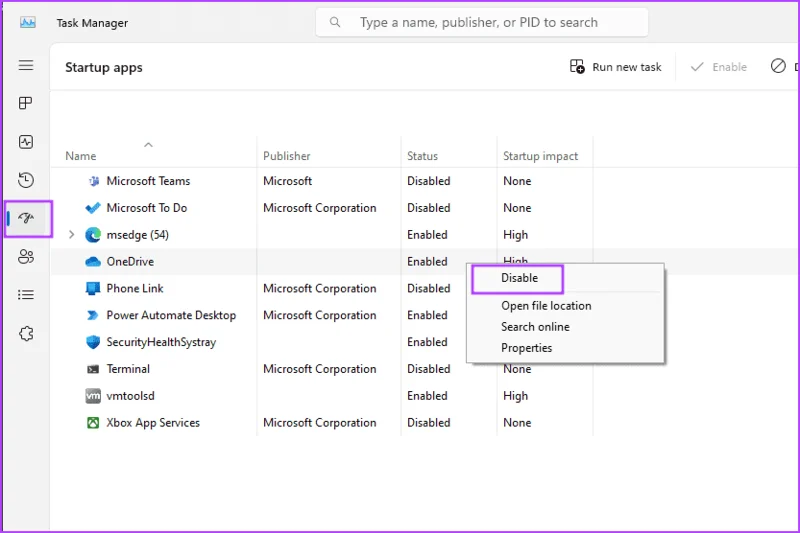Focus the name, publisher, or PID search box
Screen dimensions: 800x533
[x=482, y=22]
